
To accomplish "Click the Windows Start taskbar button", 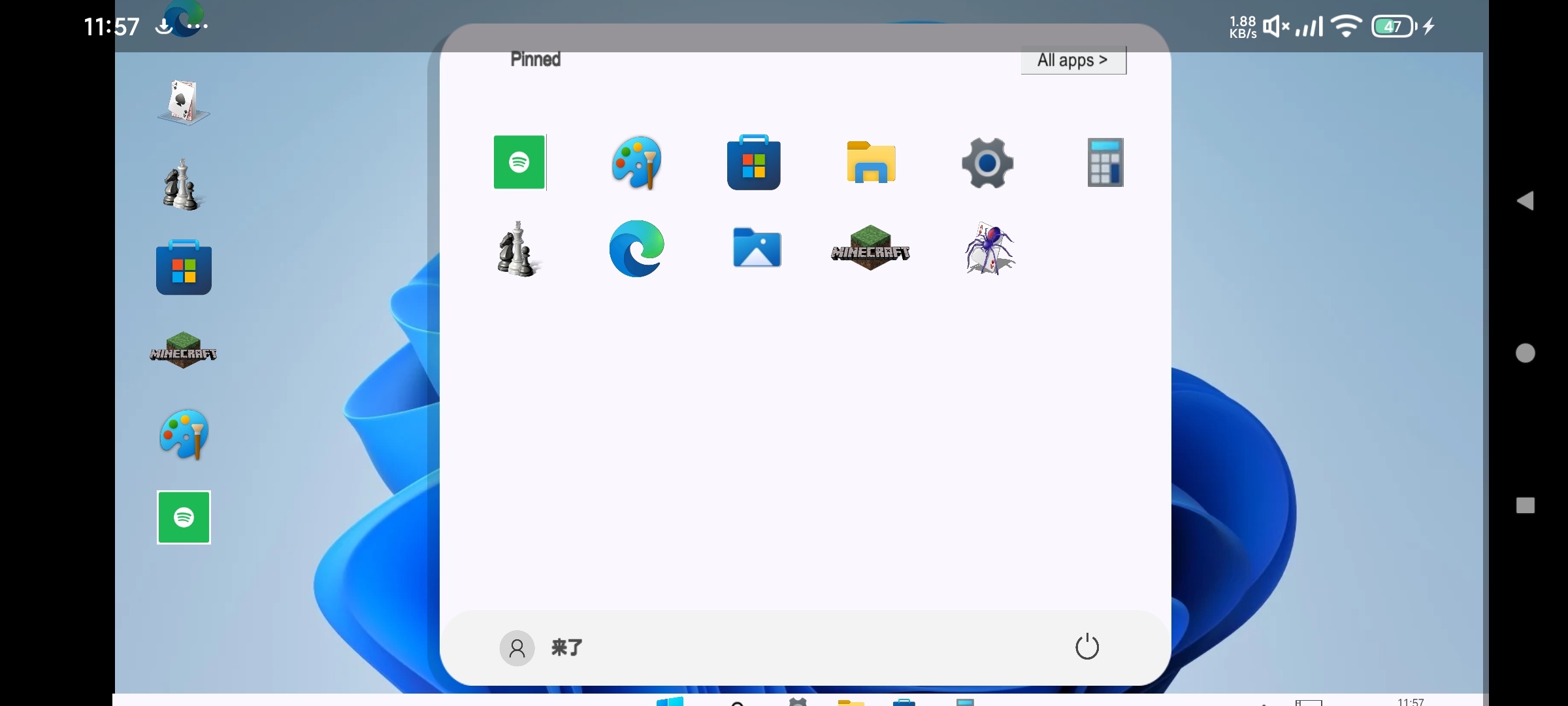I will pos(670,701).
